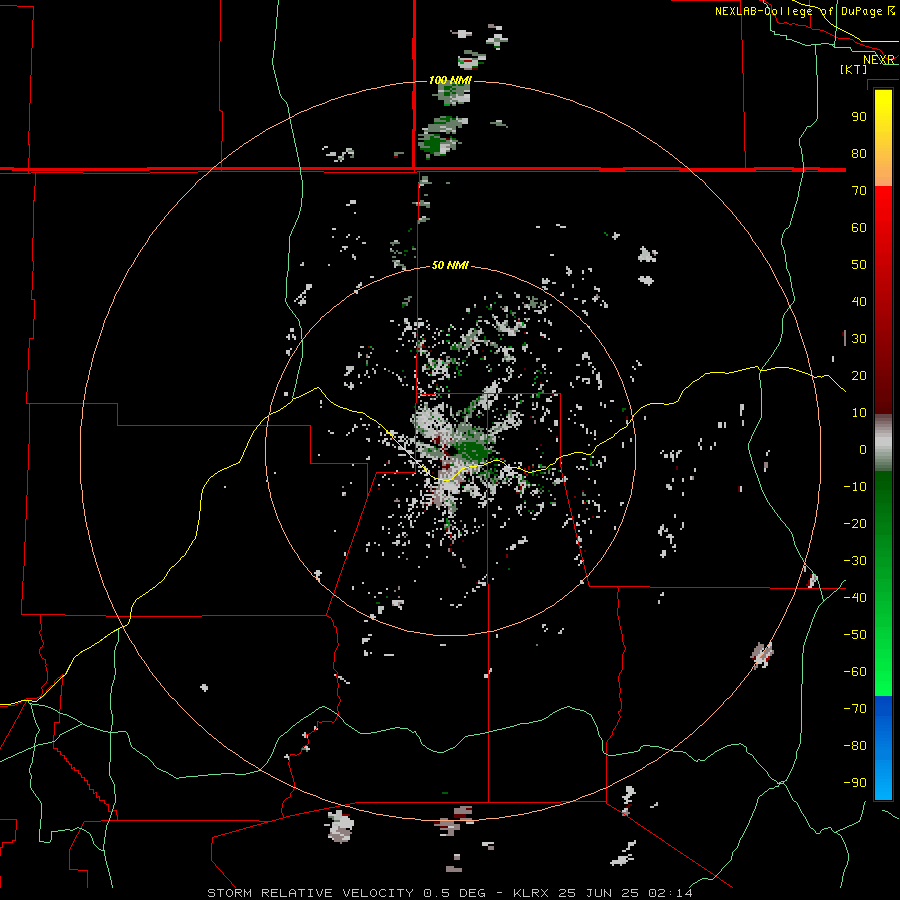
Task: Click the [KT] units label
Action: (x=853, y=69)
